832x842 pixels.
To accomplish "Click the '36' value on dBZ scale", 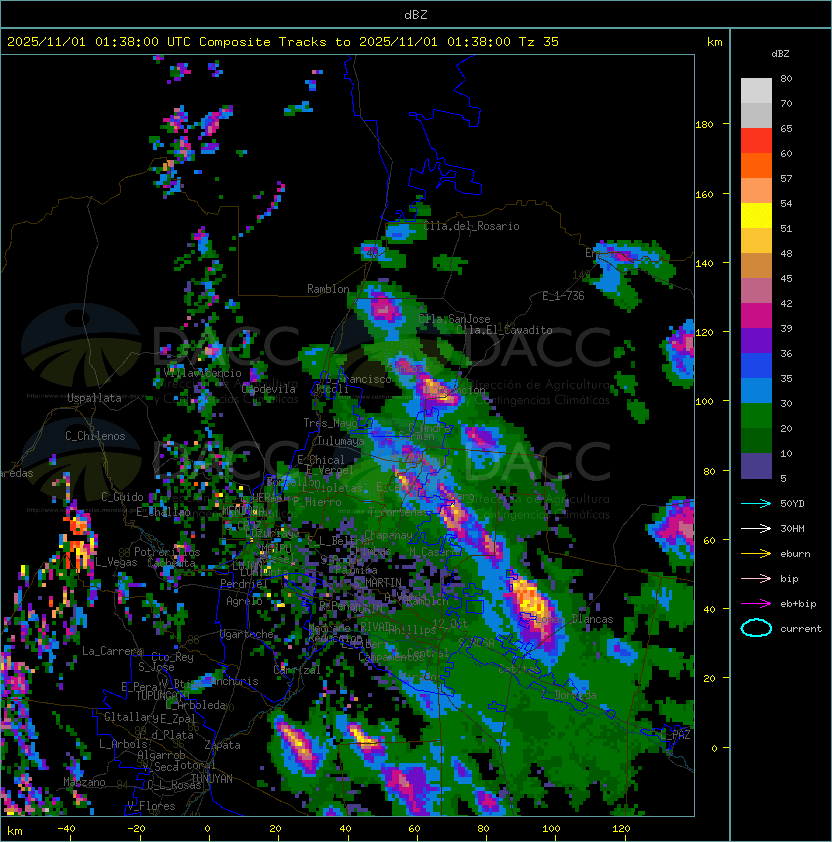I will [786, 353].
